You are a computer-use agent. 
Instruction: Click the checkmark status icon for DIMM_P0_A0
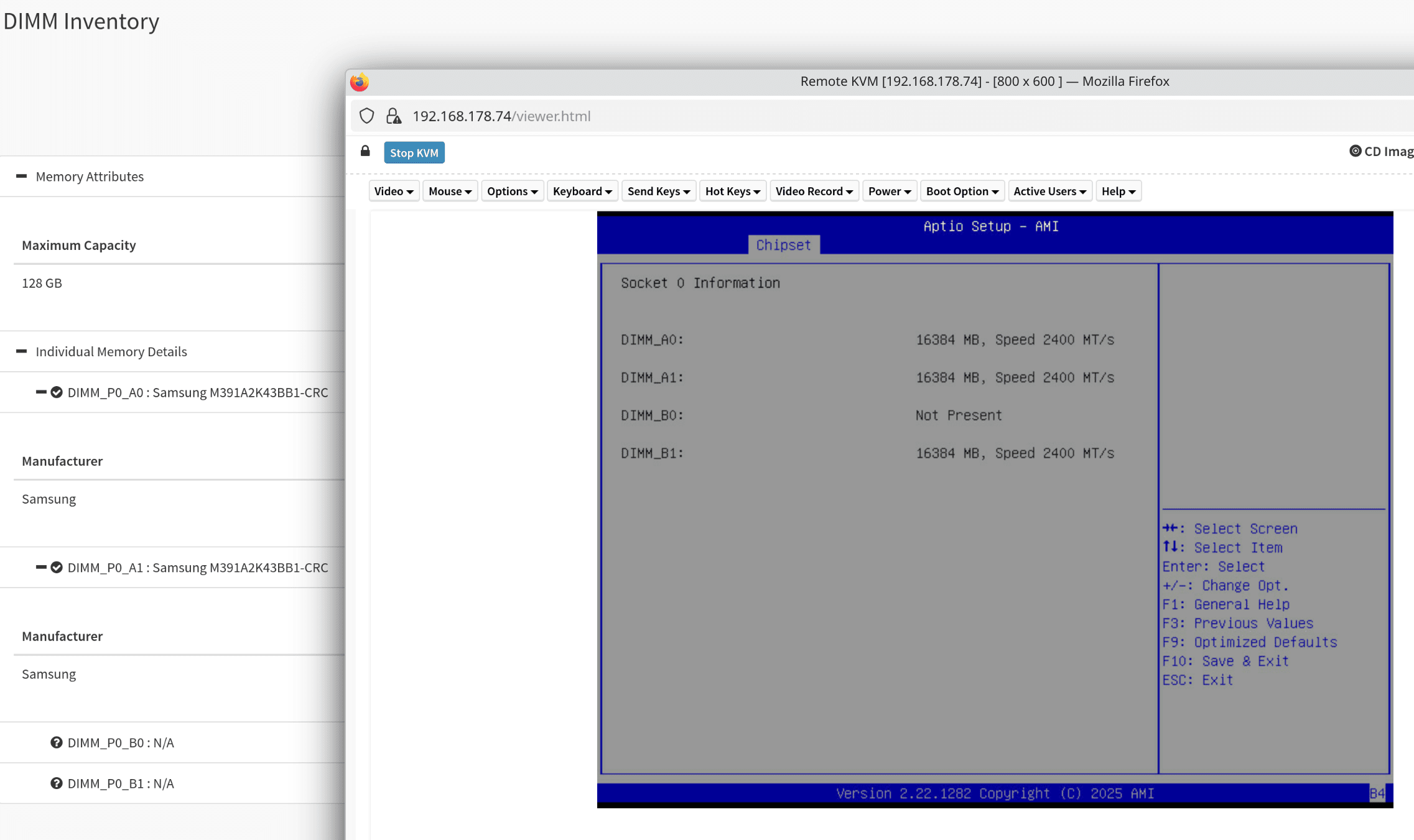pos(57,392)
